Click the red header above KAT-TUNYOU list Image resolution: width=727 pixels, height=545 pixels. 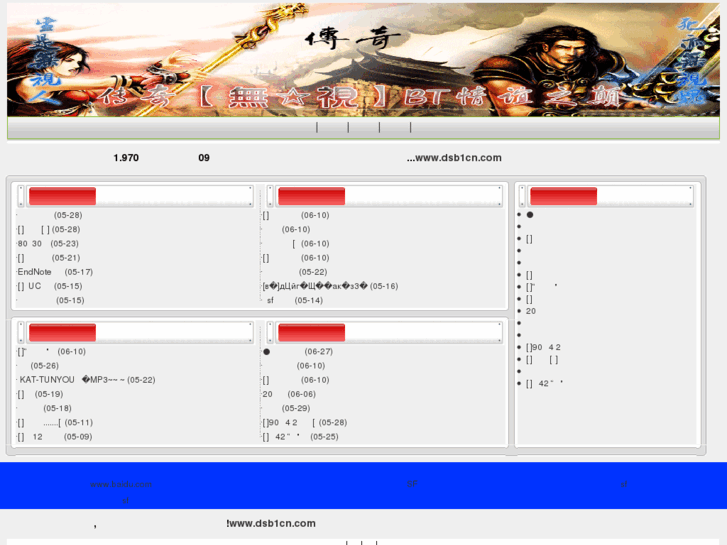click(x=63, y=333)
